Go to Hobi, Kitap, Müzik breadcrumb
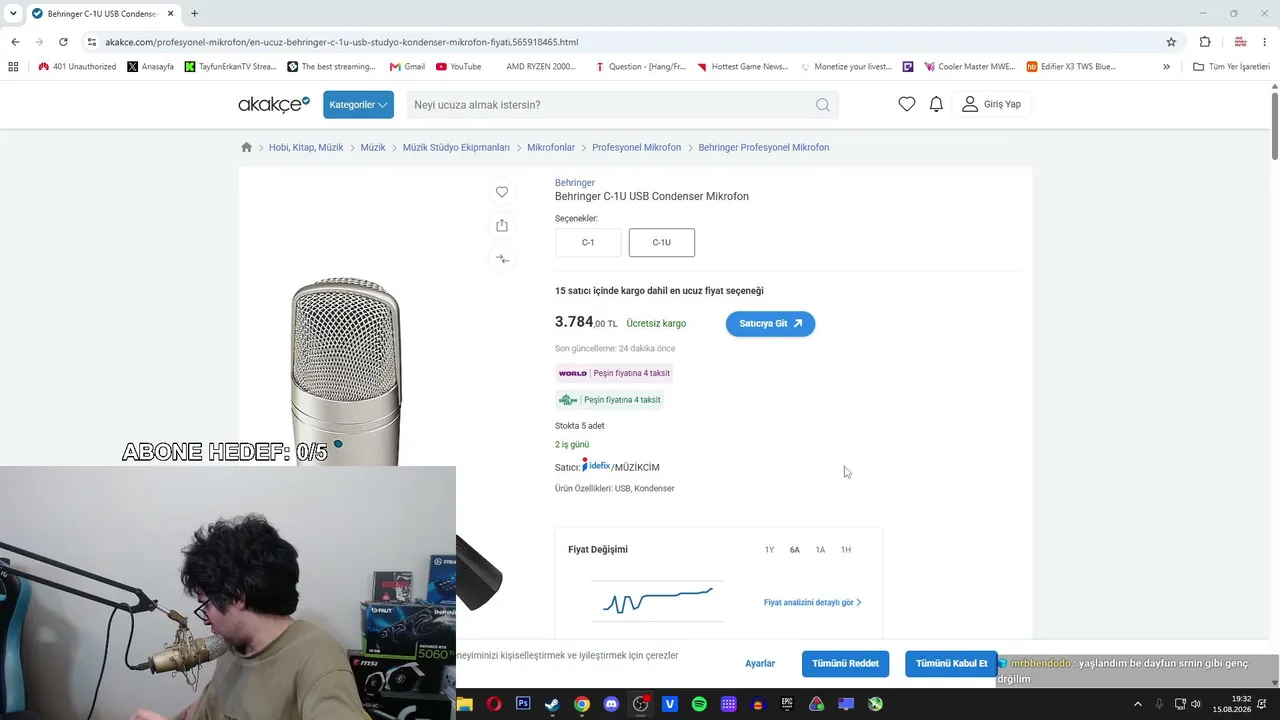Screen dimensions: 1280x720 306,147
